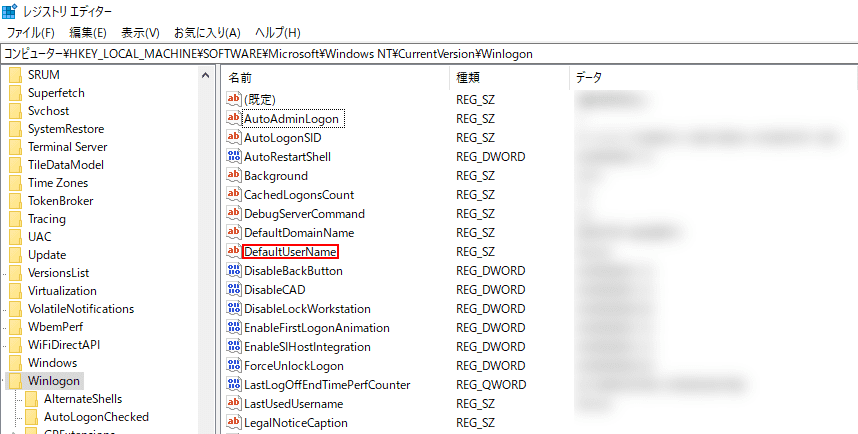Click the string icon beside CachedLogonsCount
Viewport: 858px width, 434px height.
pos(234,194)
